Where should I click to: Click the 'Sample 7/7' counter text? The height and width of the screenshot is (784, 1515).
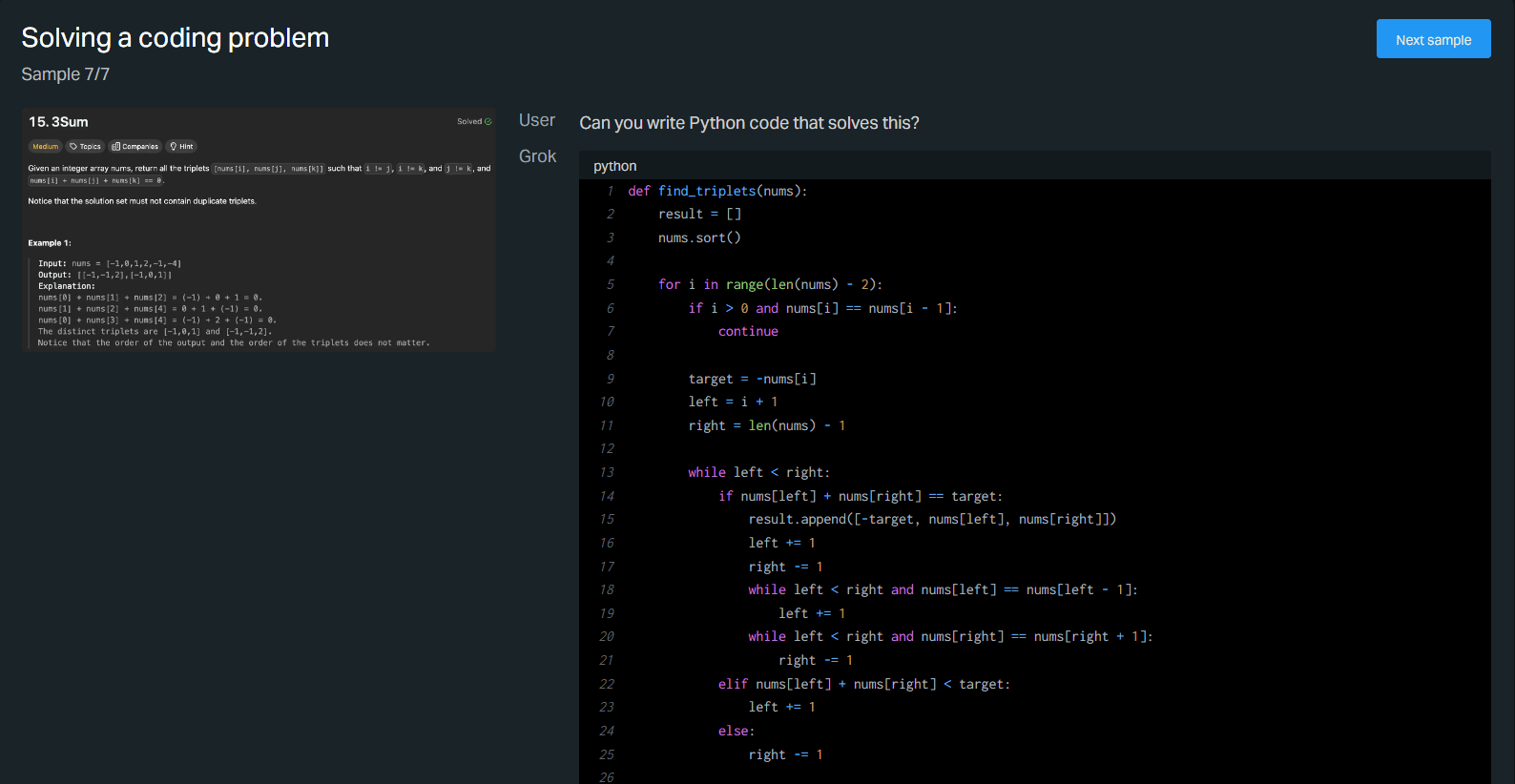point(66,74)
